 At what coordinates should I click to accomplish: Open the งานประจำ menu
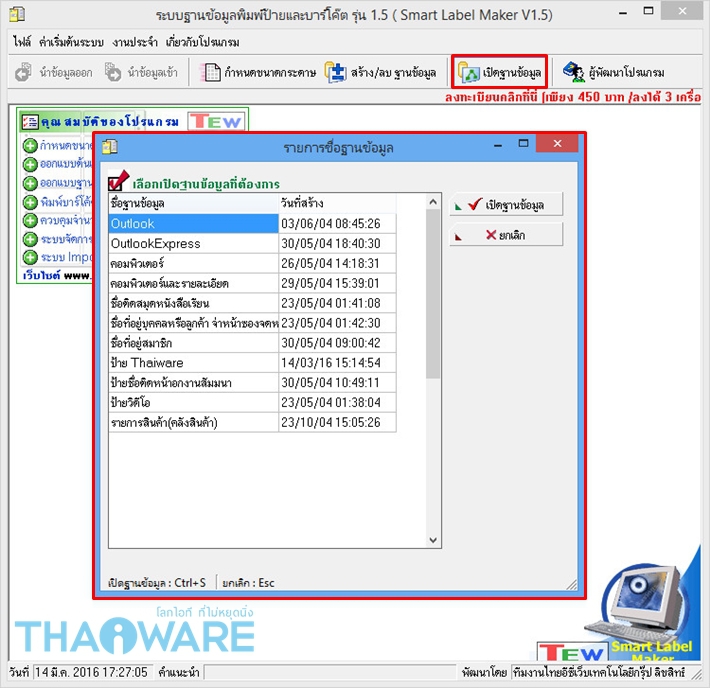point(135,42)
